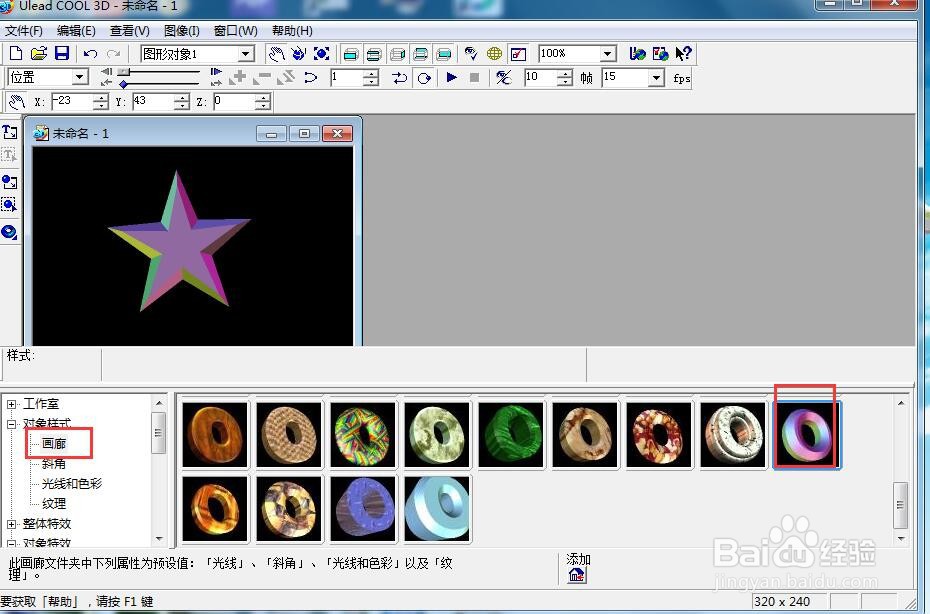
Task: Click the gallery thumbnails scrollbar down arrow
Action: pos(901,539)
